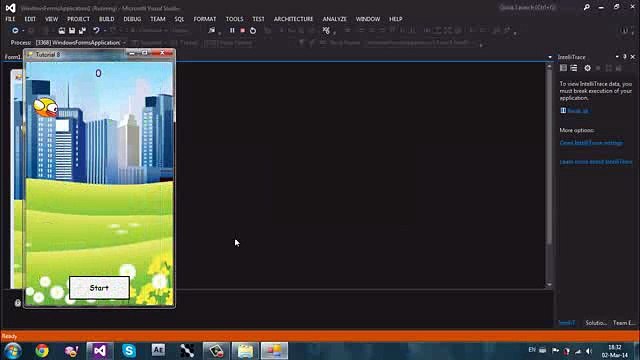Click the Start button in the game
This screenshot has width=640, height=360.
tap(99, 288)
